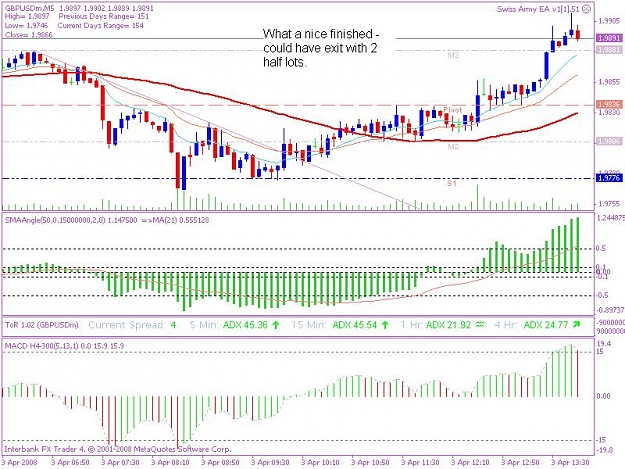625x469 pixels.
Task: Select the S1 level label
Action: pyautogui.click(x=451, y=184)
